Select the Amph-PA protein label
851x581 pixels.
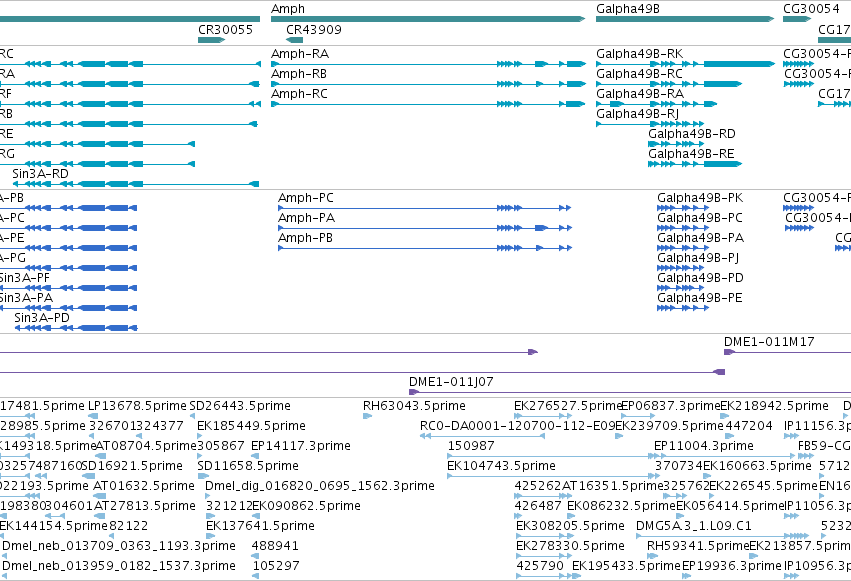pyautogui.click(x=306, y=218)
